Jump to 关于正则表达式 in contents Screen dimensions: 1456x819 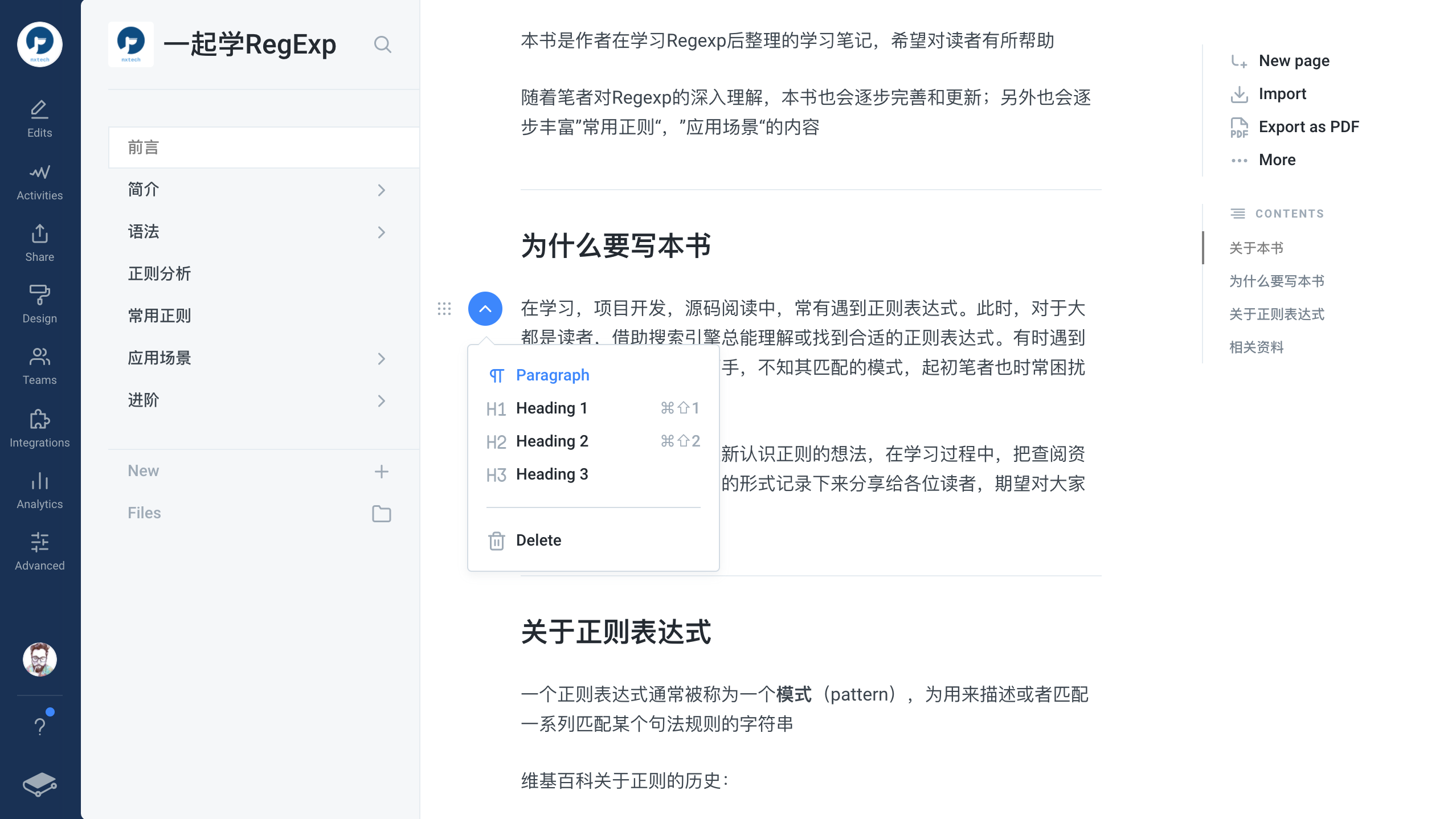1276,314
